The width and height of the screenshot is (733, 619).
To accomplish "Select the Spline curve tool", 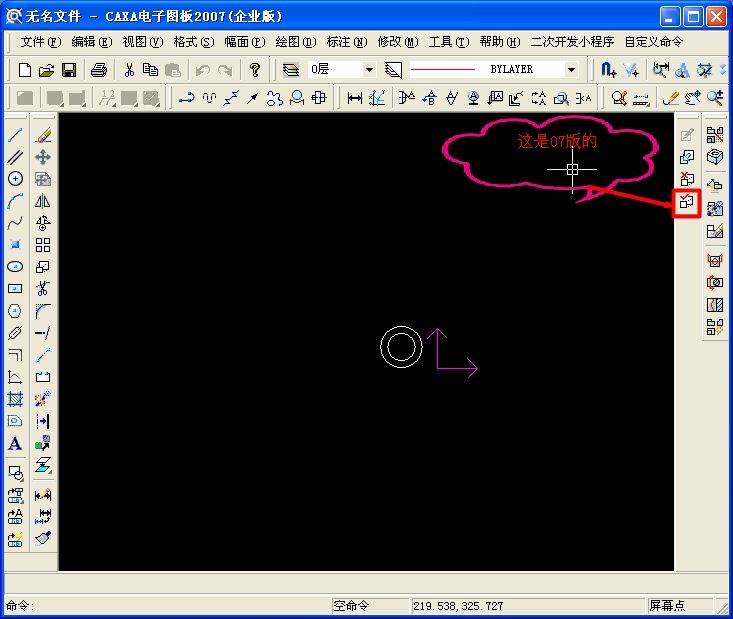I will click(x=15, y=223).
